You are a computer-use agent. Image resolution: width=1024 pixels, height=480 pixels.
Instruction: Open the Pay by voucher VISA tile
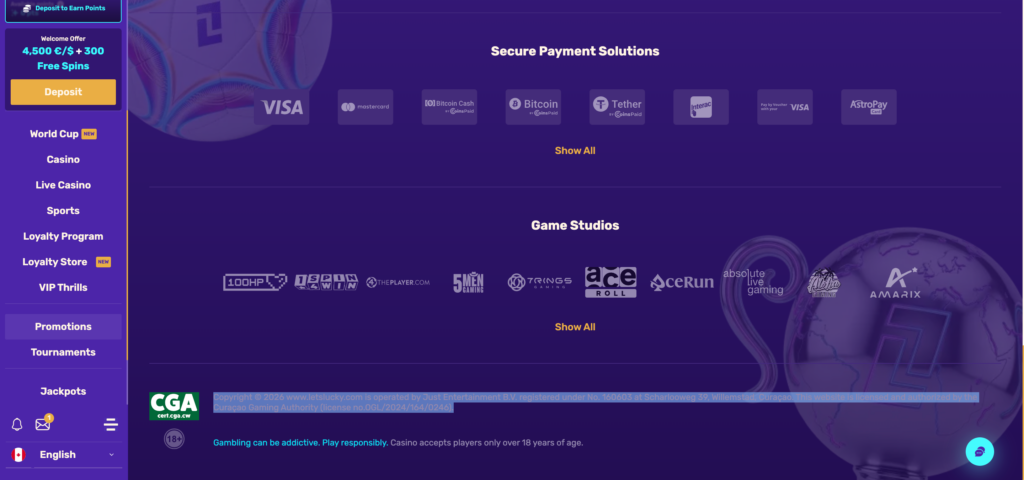click(x=785, y=107)
